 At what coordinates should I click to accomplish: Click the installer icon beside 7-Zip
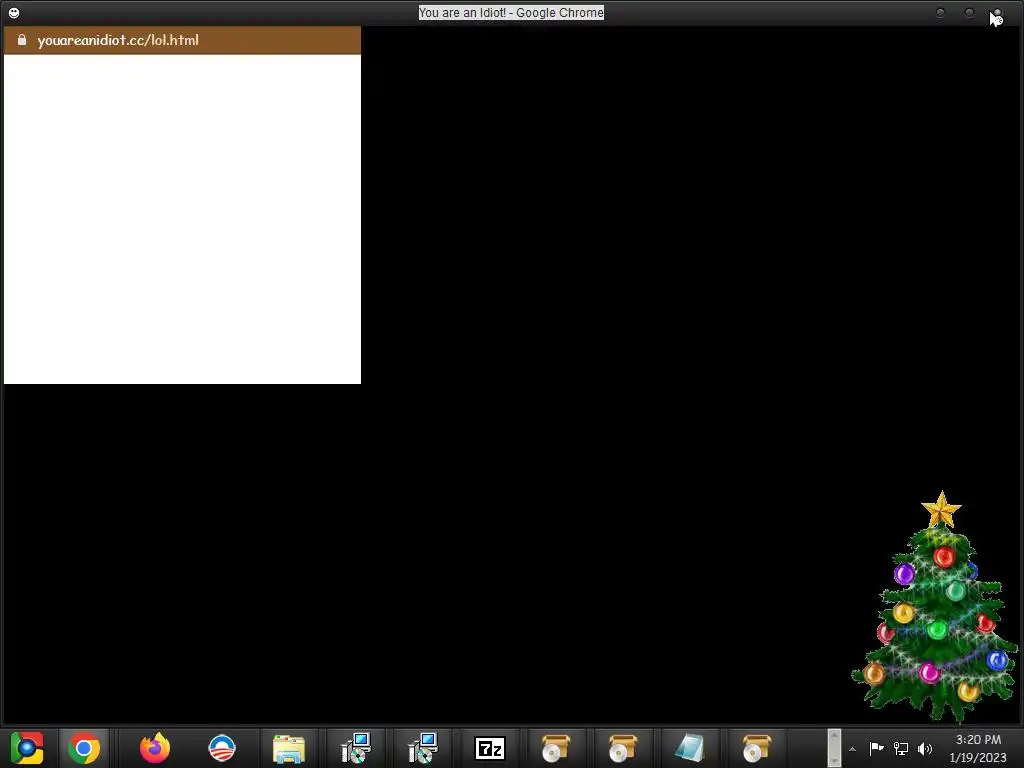point(423,748)
